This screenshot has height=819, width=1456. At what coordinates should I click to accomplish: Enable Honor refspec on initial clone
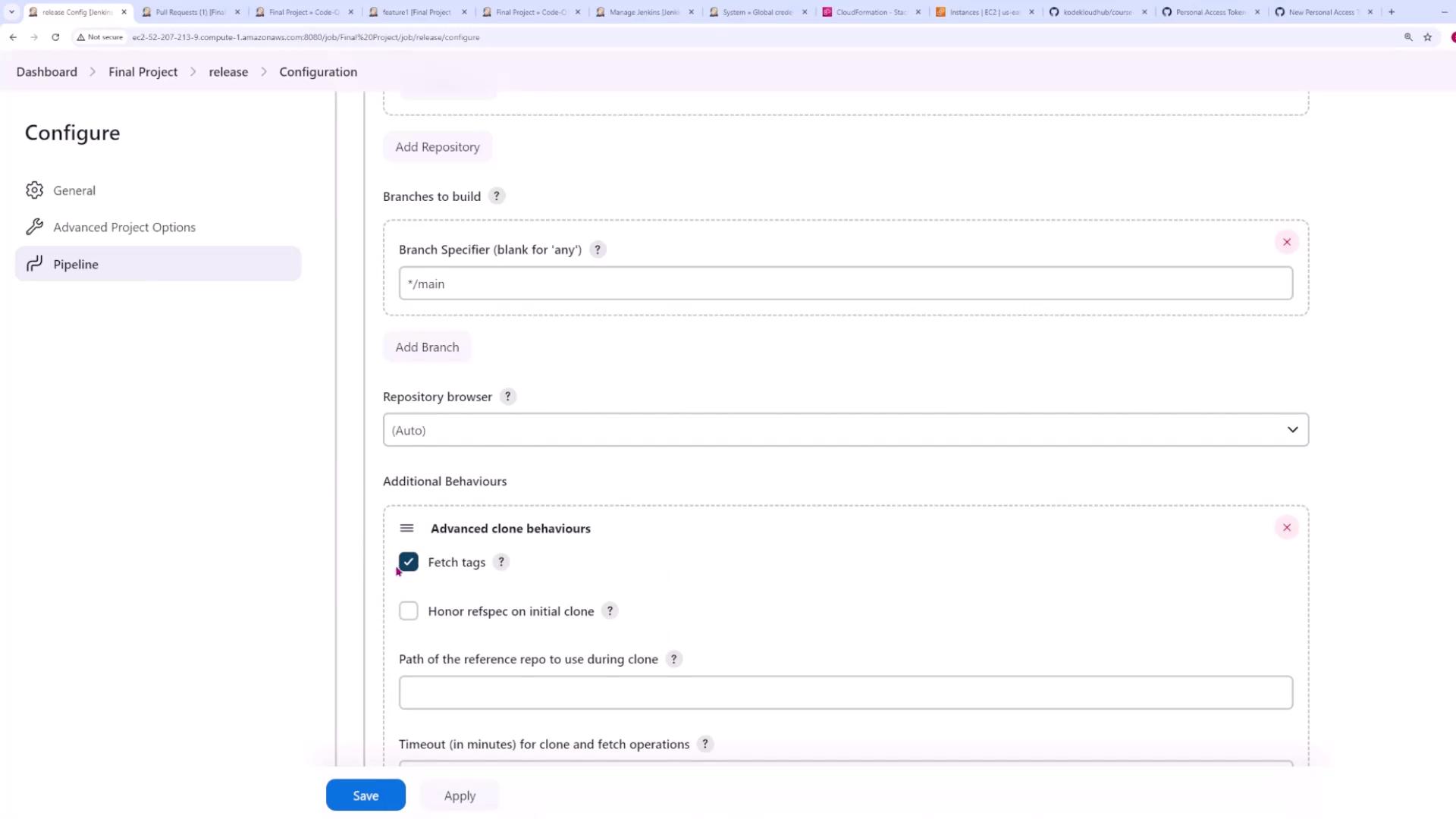pyautogui.click(x=409, y=611)
